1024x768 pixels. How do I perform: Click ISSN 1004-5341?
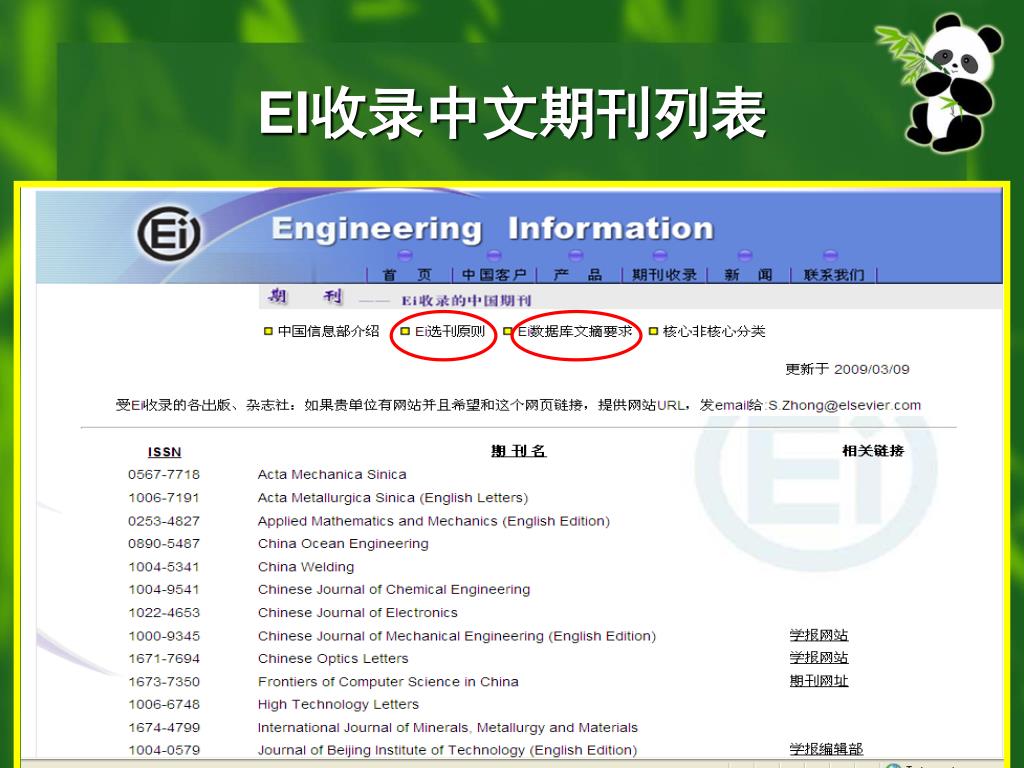pos(164,567)
